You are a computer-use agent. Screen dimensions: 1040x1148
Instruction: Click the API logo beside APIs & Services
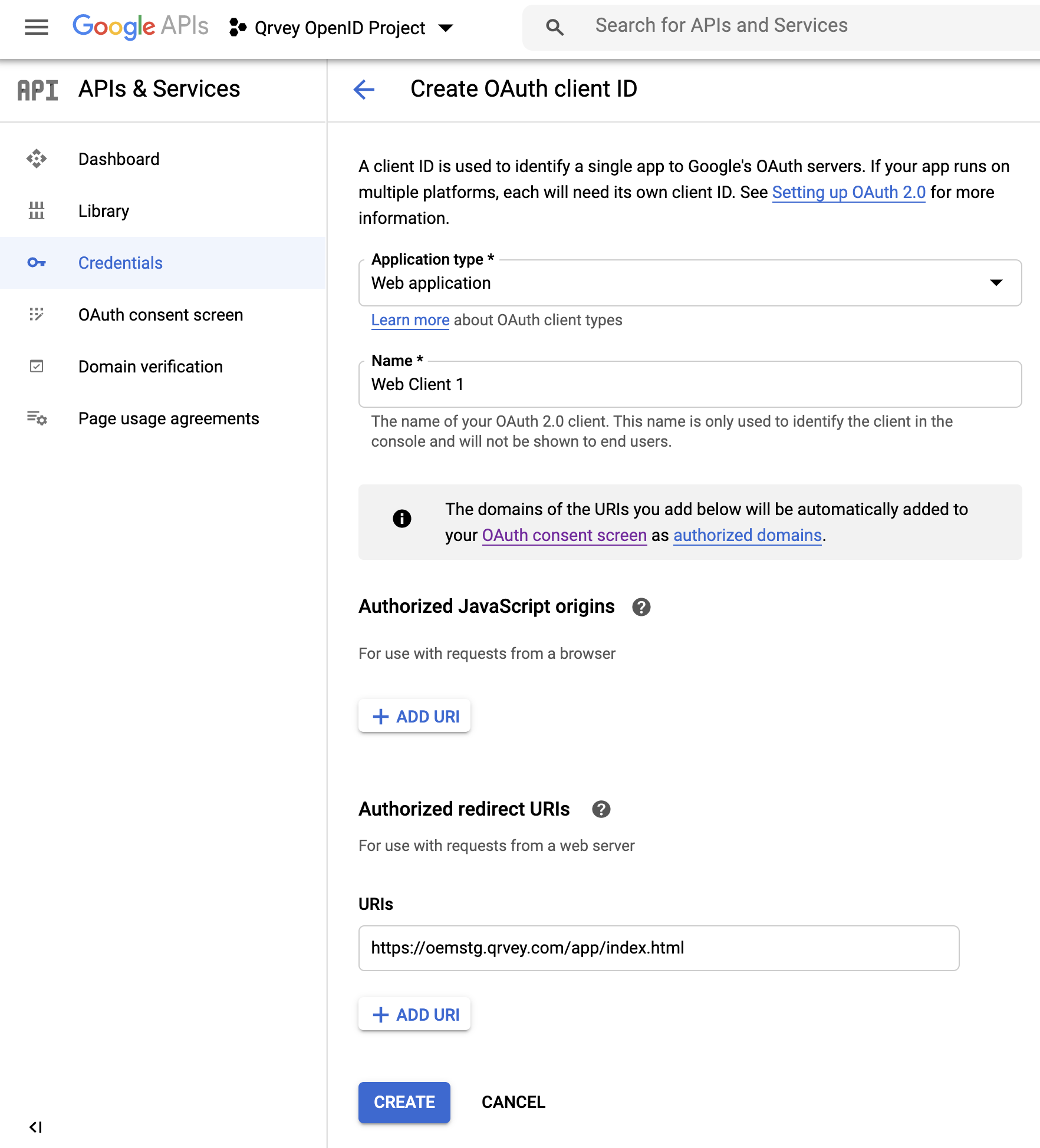coord(38,90)
